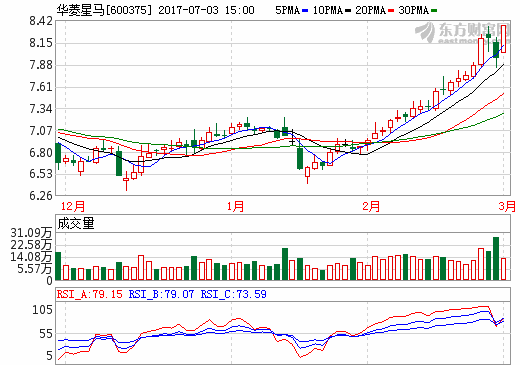The image size is (520, 365).
Task: Click the 6.80 price axis label
Action: 41,153
